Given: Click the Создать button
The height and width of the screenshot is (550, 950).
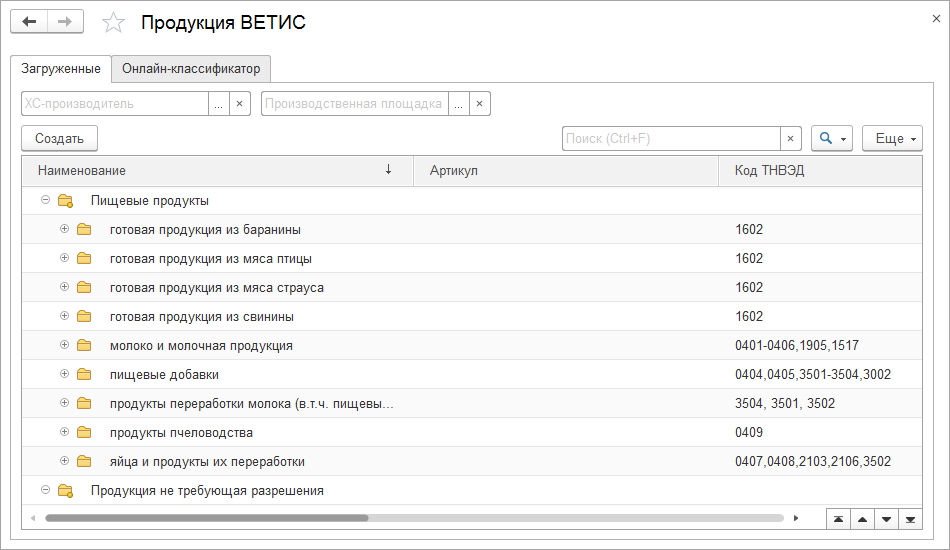Looking at the screenshot, I should (x=59, y=139).
